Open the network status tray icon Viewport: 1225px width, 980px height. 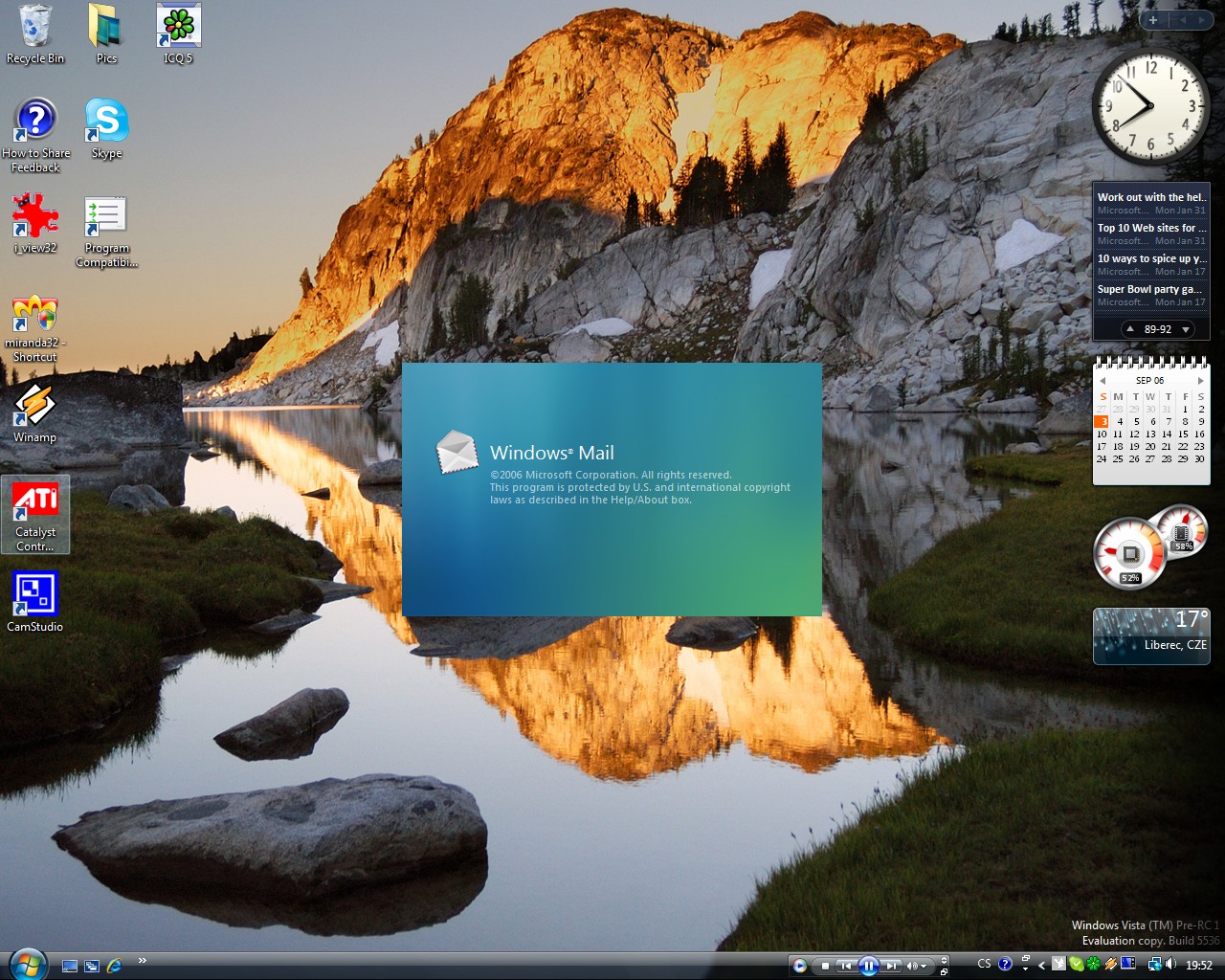1155,965
